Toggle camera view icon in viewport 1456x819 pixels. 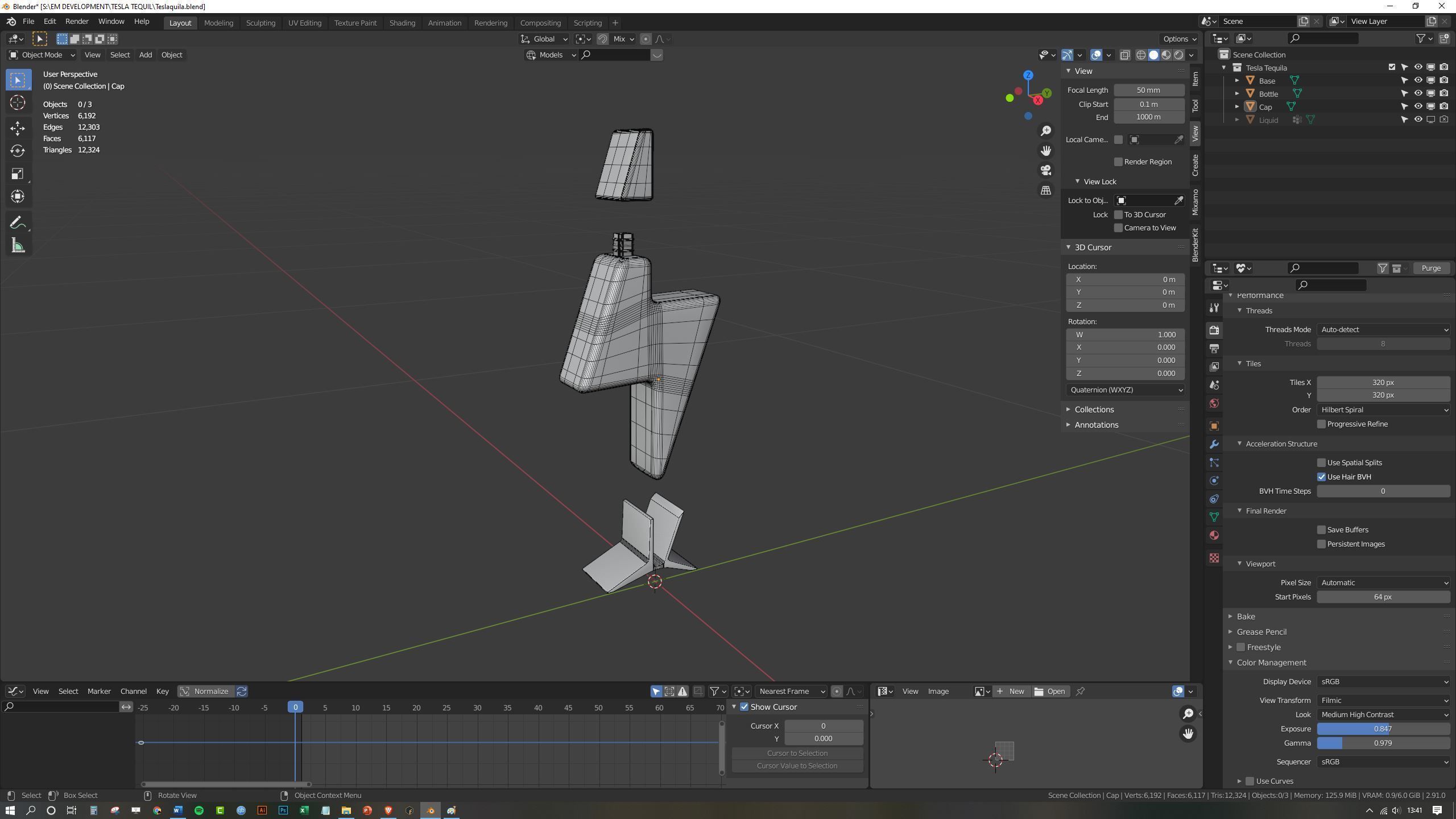1045,170
